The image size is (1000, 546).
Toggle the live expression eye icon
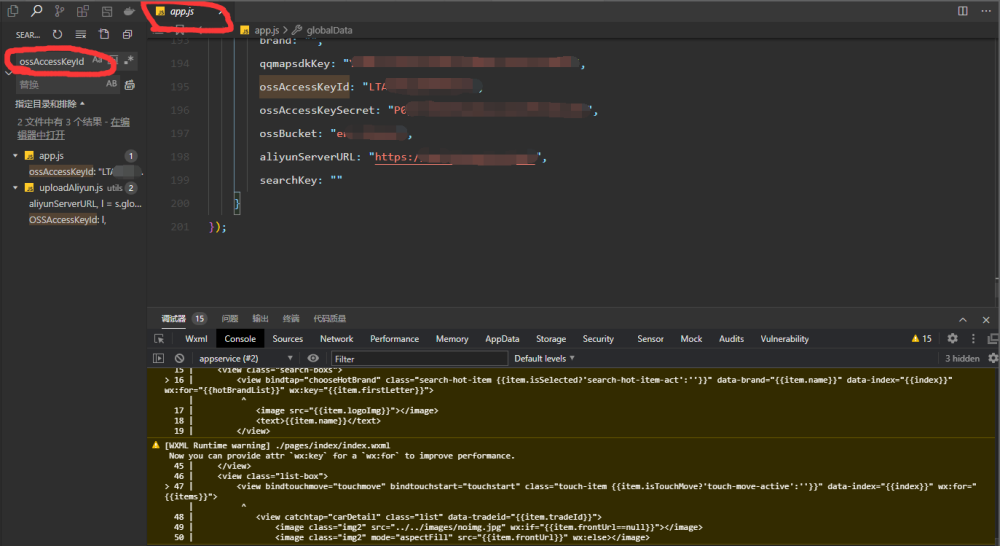[313, 358]
